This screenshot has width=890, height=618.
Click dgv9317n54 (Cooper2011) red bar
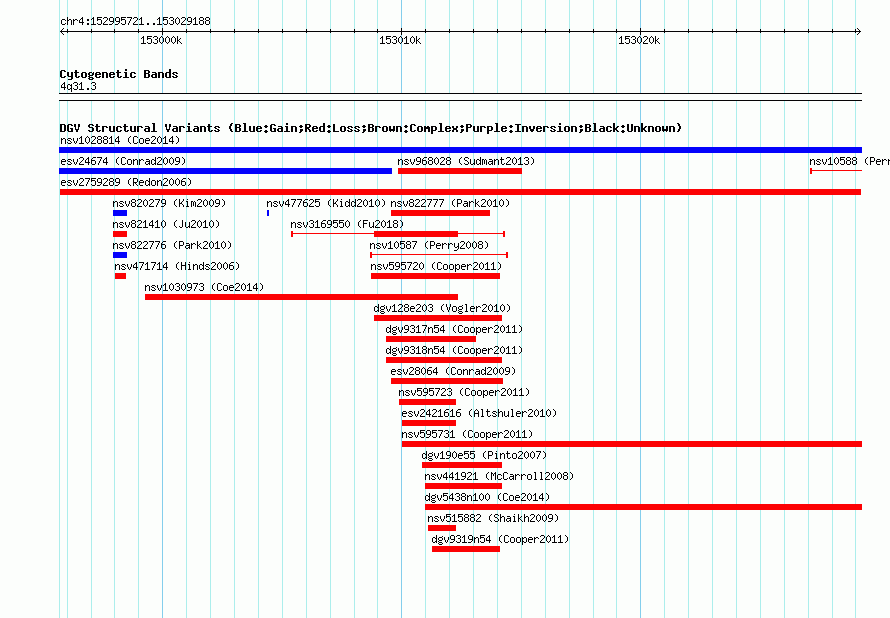(431, 339)
